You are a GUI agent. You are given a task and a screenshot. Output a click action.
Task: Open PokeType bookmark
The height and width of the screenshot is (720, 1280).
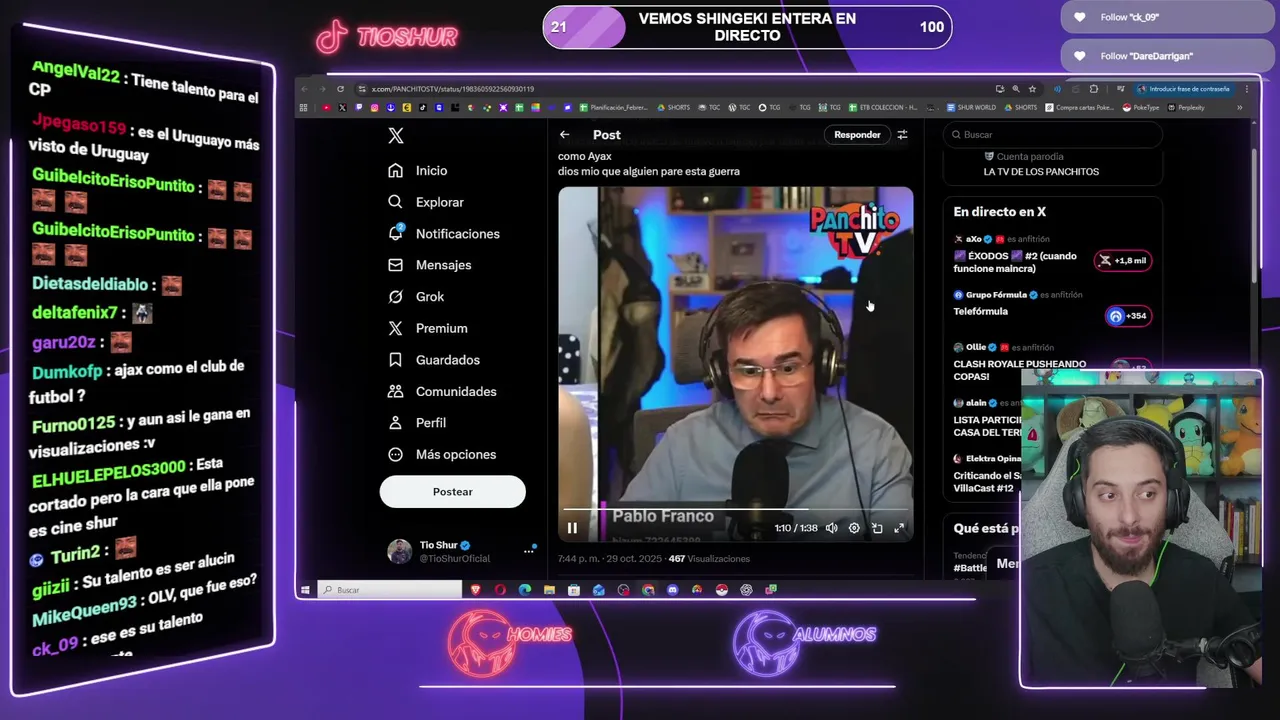1140,108
